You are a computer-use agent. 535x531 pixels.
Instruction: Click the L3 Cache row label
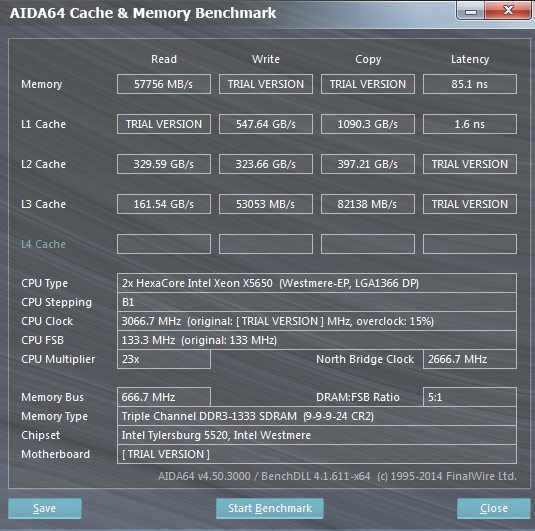[x=43, y=204]
